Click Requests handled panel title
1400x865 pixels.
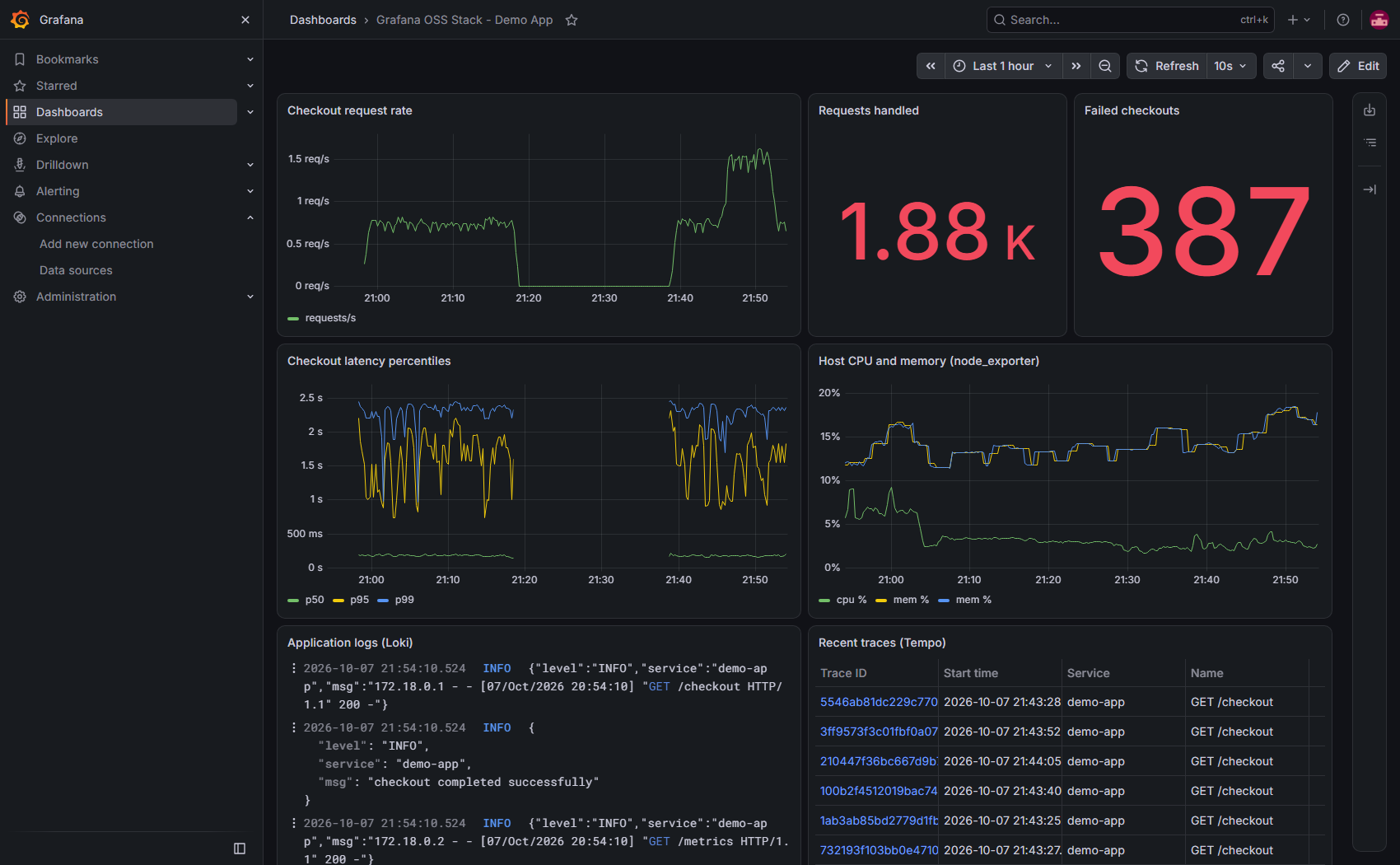coord(869,110)
